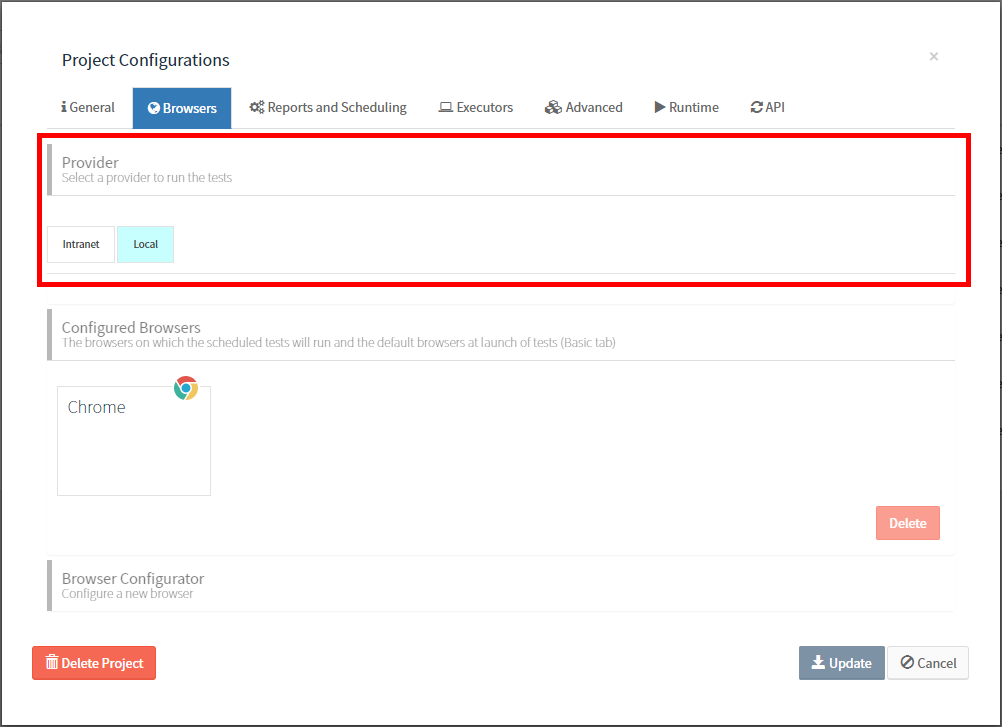This screenshot has width=1002, height=727.
Task: Expand the Browser Configurator section
Action: click(501, 586)
